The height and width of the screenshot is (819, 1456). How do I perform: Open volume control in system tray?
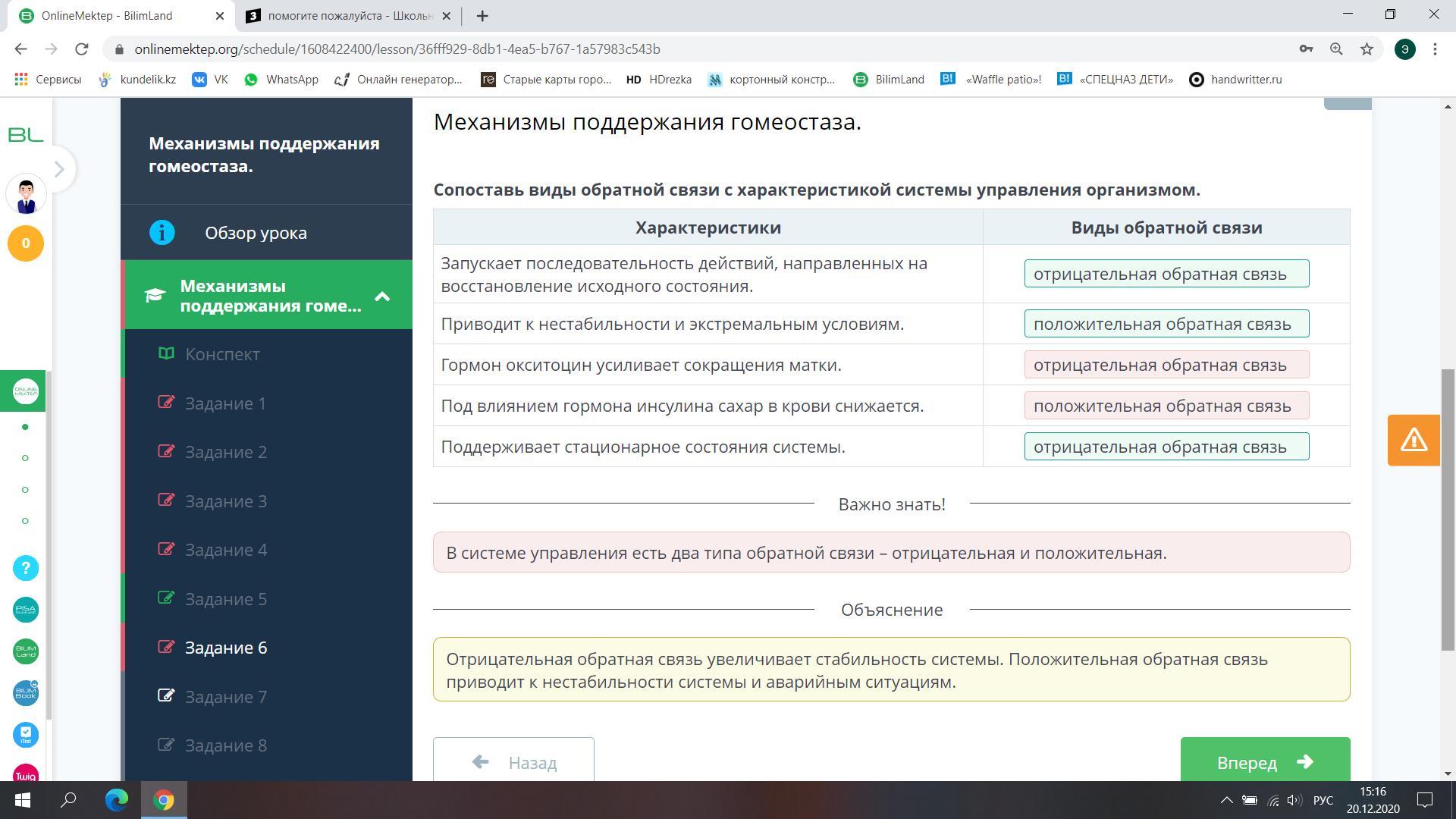(x=1294, y=800)
